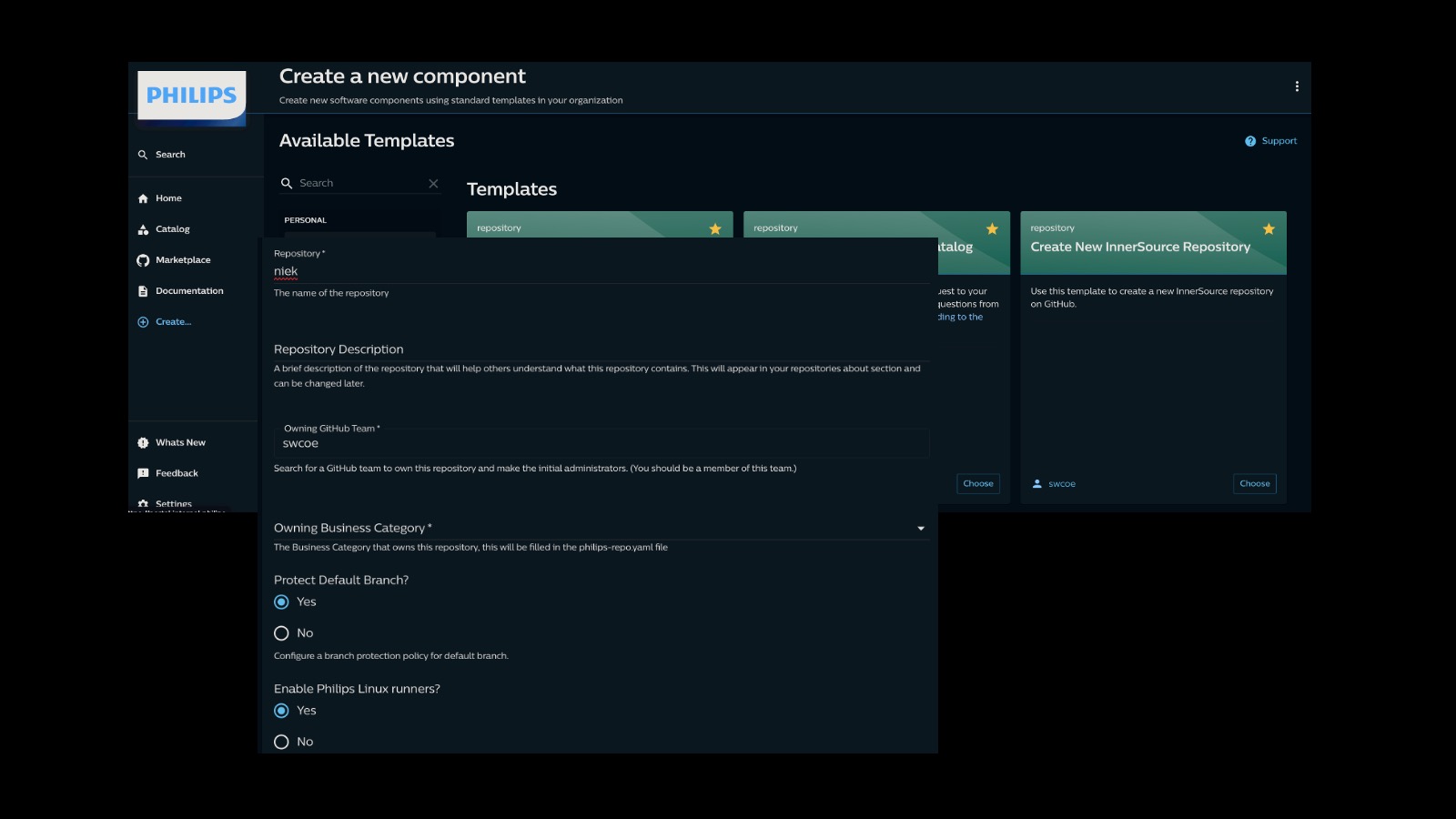Image resolution: width=1456 pixels, height=819 pixels.
Task: Click the Repository name input field
Action: click(601, 271)
